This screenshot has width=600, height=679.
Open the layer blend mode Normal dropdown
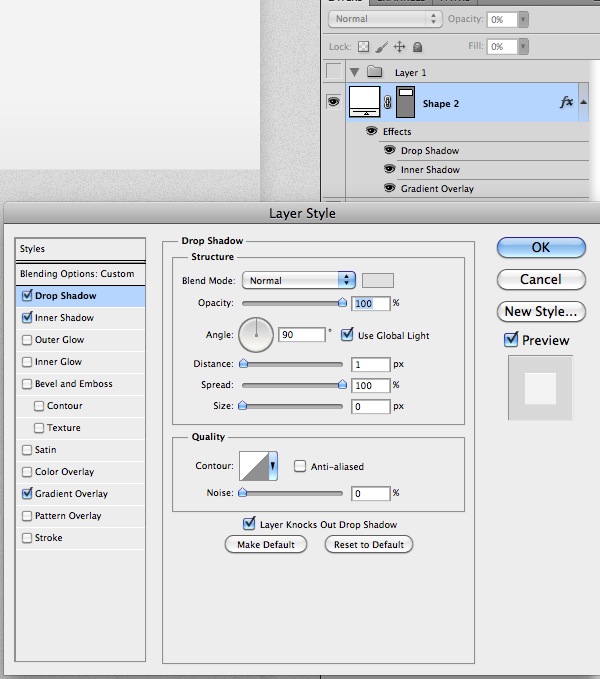pos(385,19)
